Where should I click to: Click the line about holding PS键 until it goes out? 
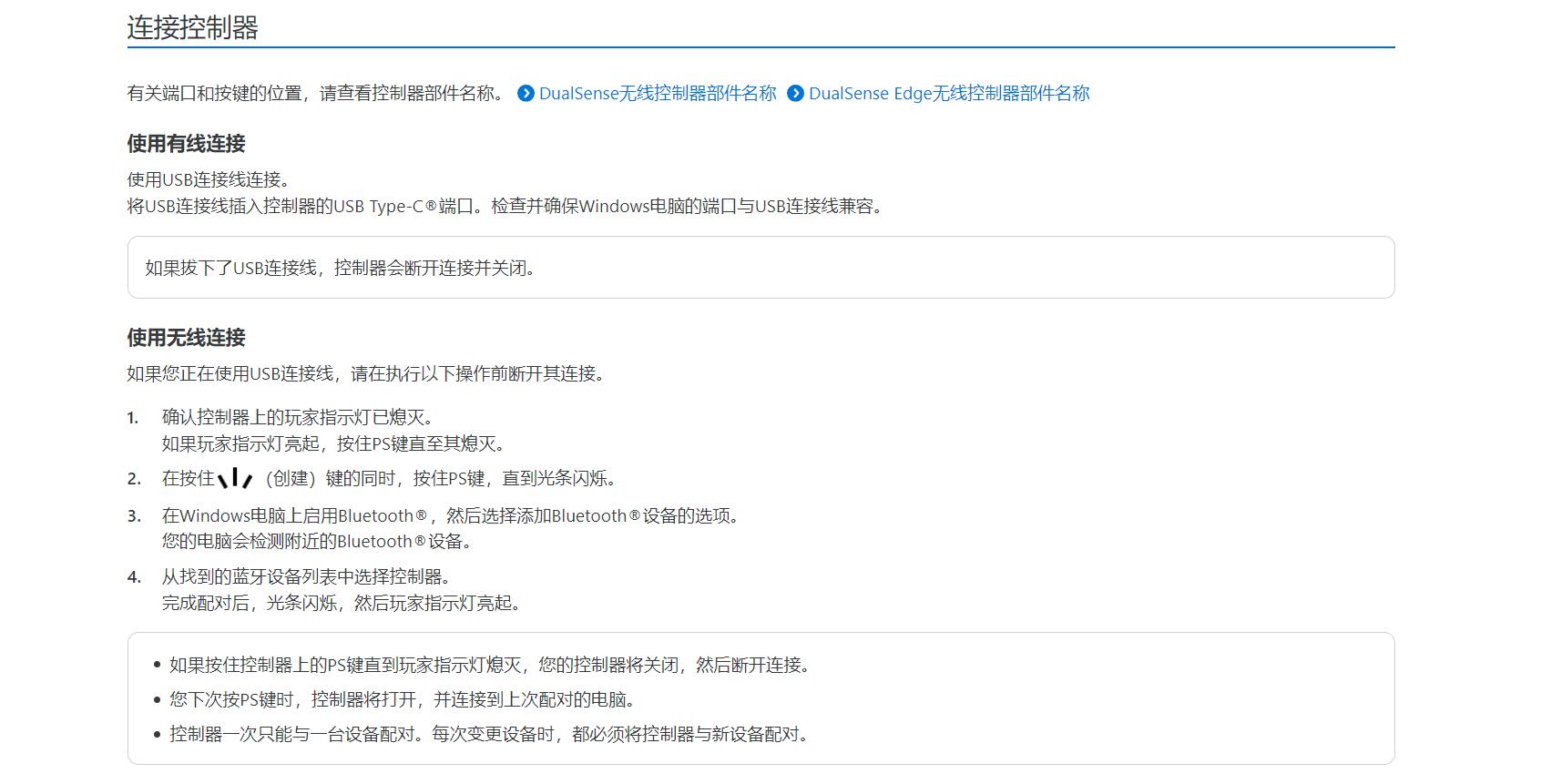point(333,443)
